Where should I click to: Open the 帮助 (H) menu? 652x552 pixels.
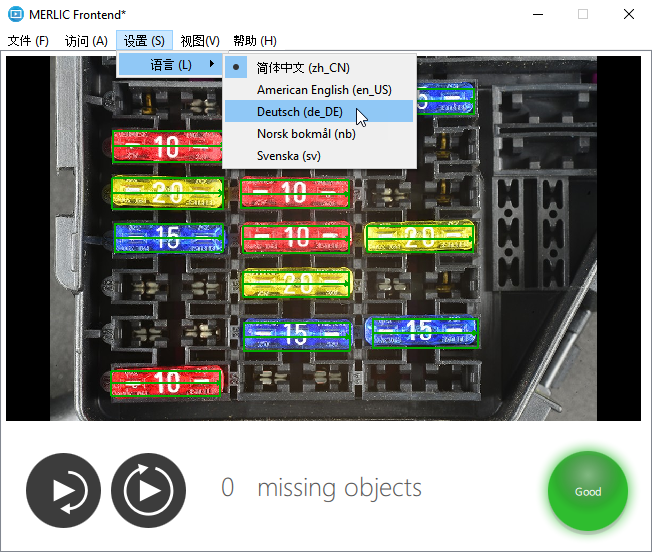click(x=254, y=41)
